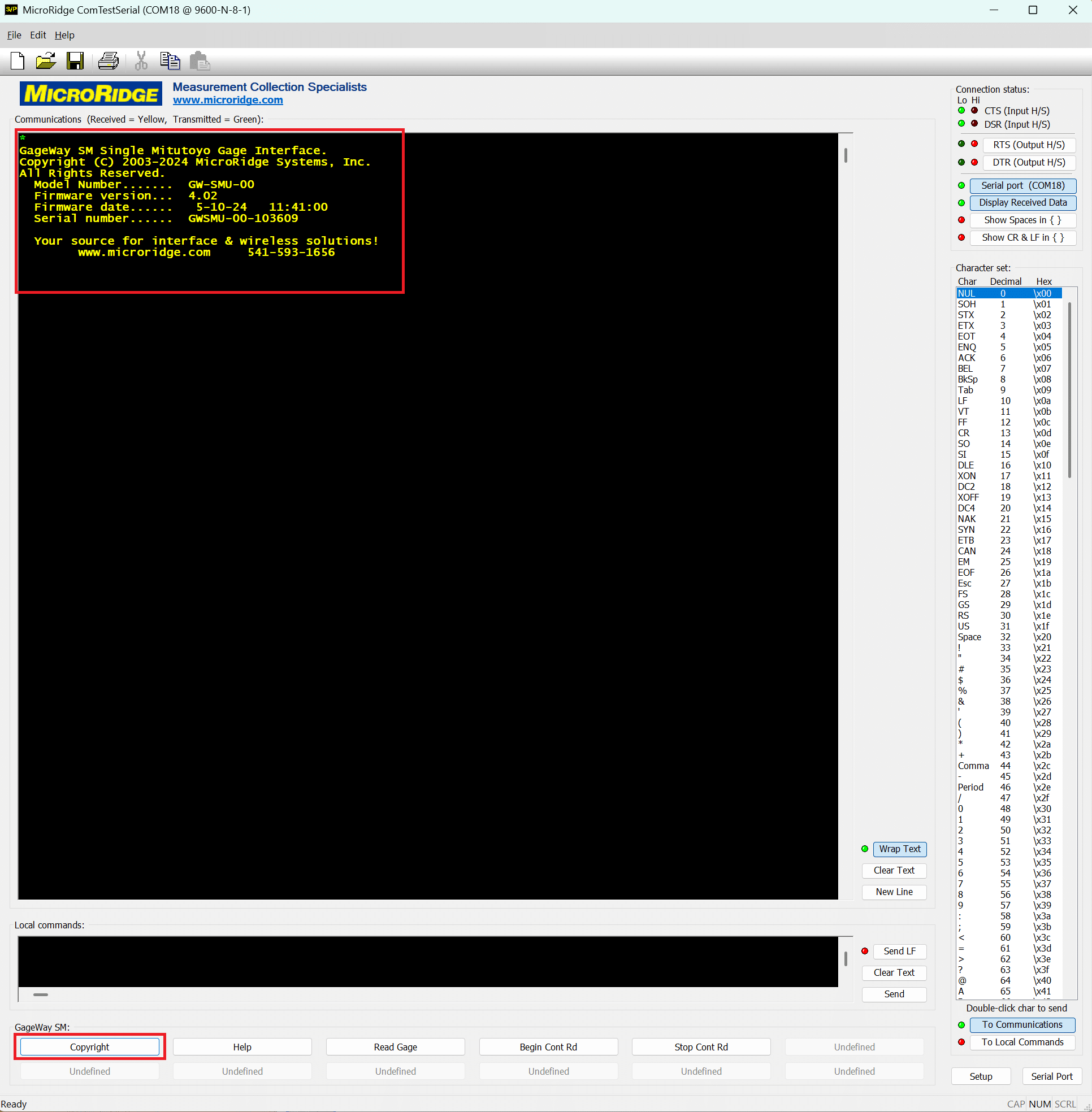Click the Open folder toolbar icon

pos(46,61)
